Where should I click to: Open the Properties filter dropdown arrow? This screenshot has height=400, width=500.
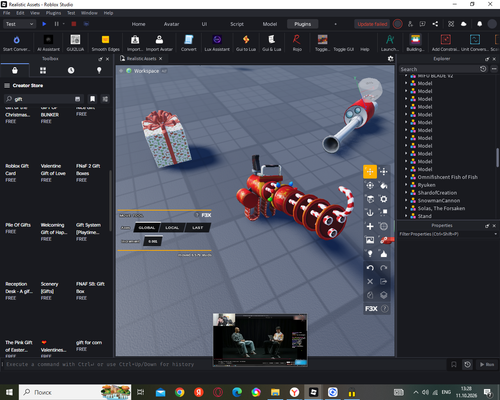coord(495,234)
